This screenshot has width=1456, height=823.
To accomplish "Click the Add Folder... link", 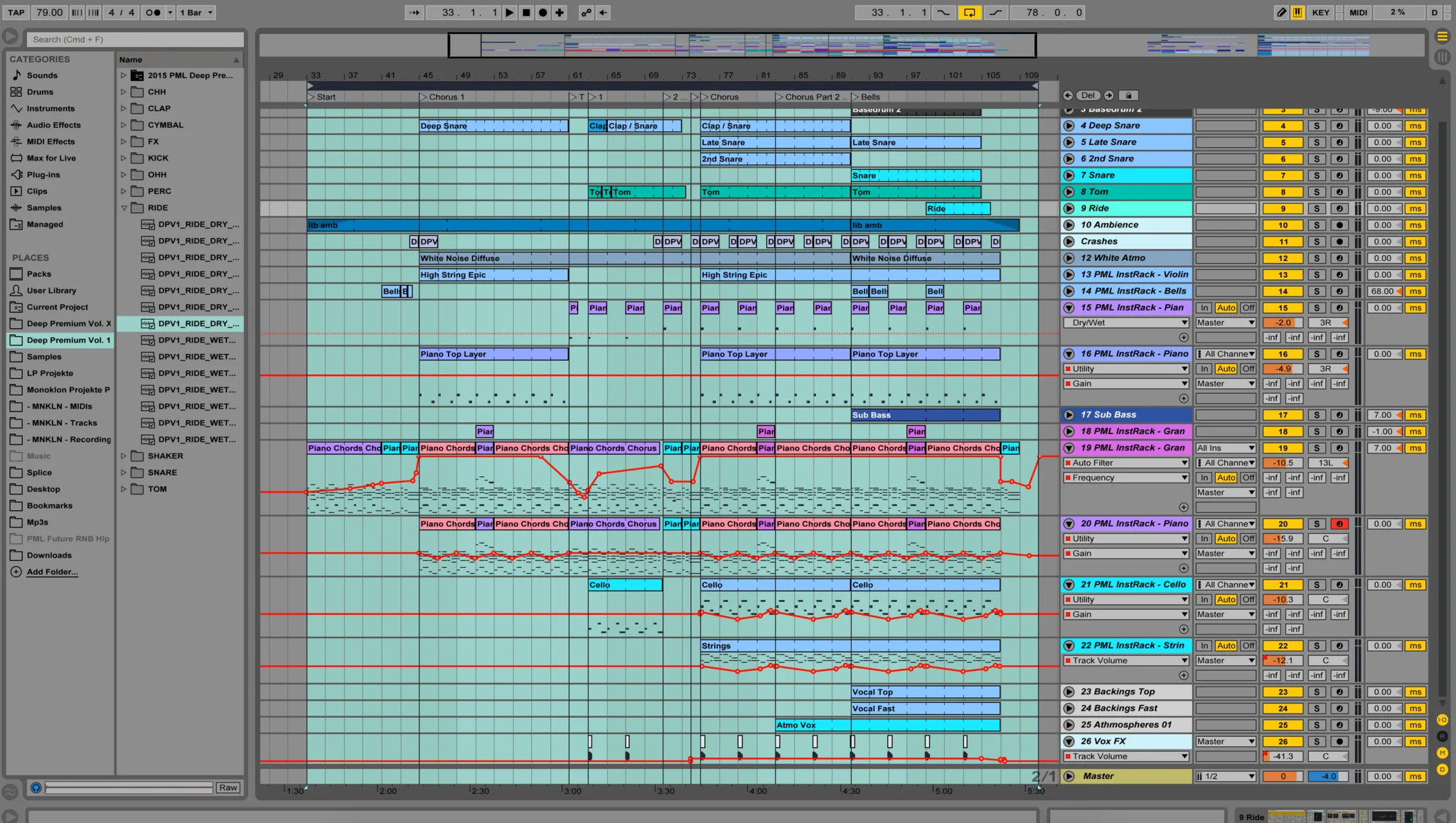I will click(53, 571).
